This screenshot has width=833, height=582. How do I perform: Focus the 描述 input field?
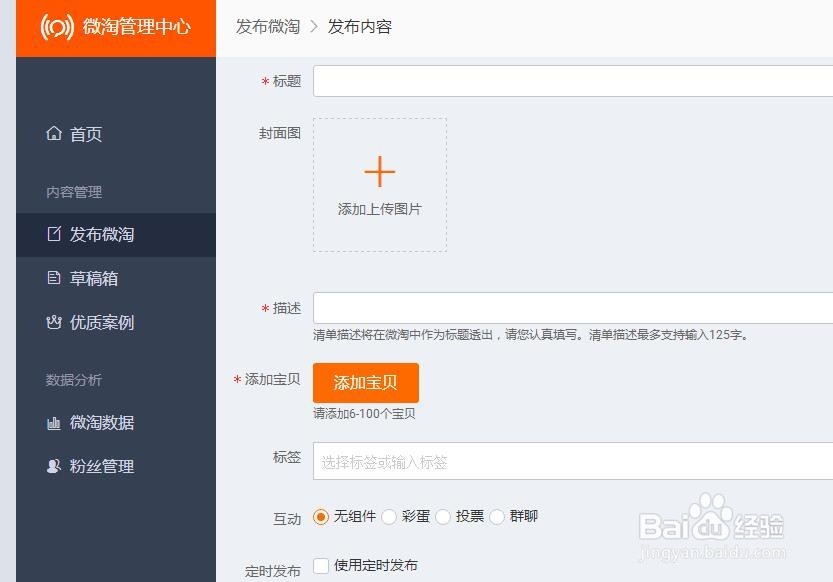pos(573,307)
